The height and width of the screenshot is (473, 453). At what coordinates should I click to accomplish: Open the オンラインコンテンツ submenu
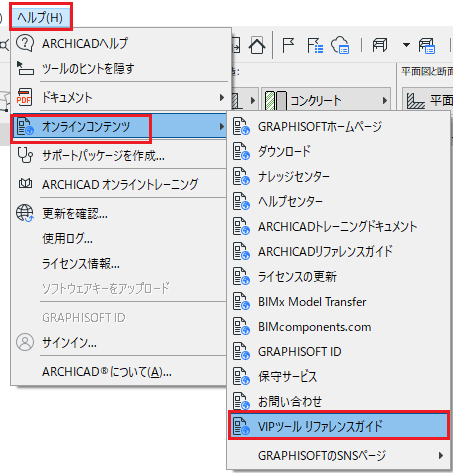(x=120, y=127)
